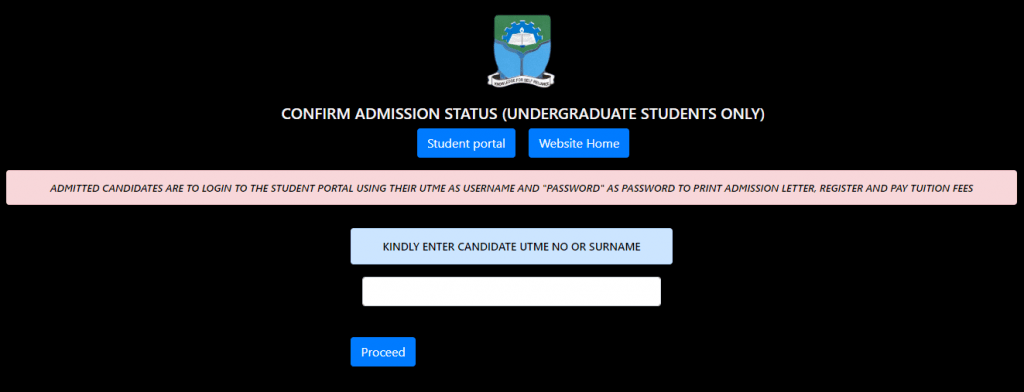Click the university crest logo
The height and width of the screenshot is (392, 1024).
[x=522, y=51]
